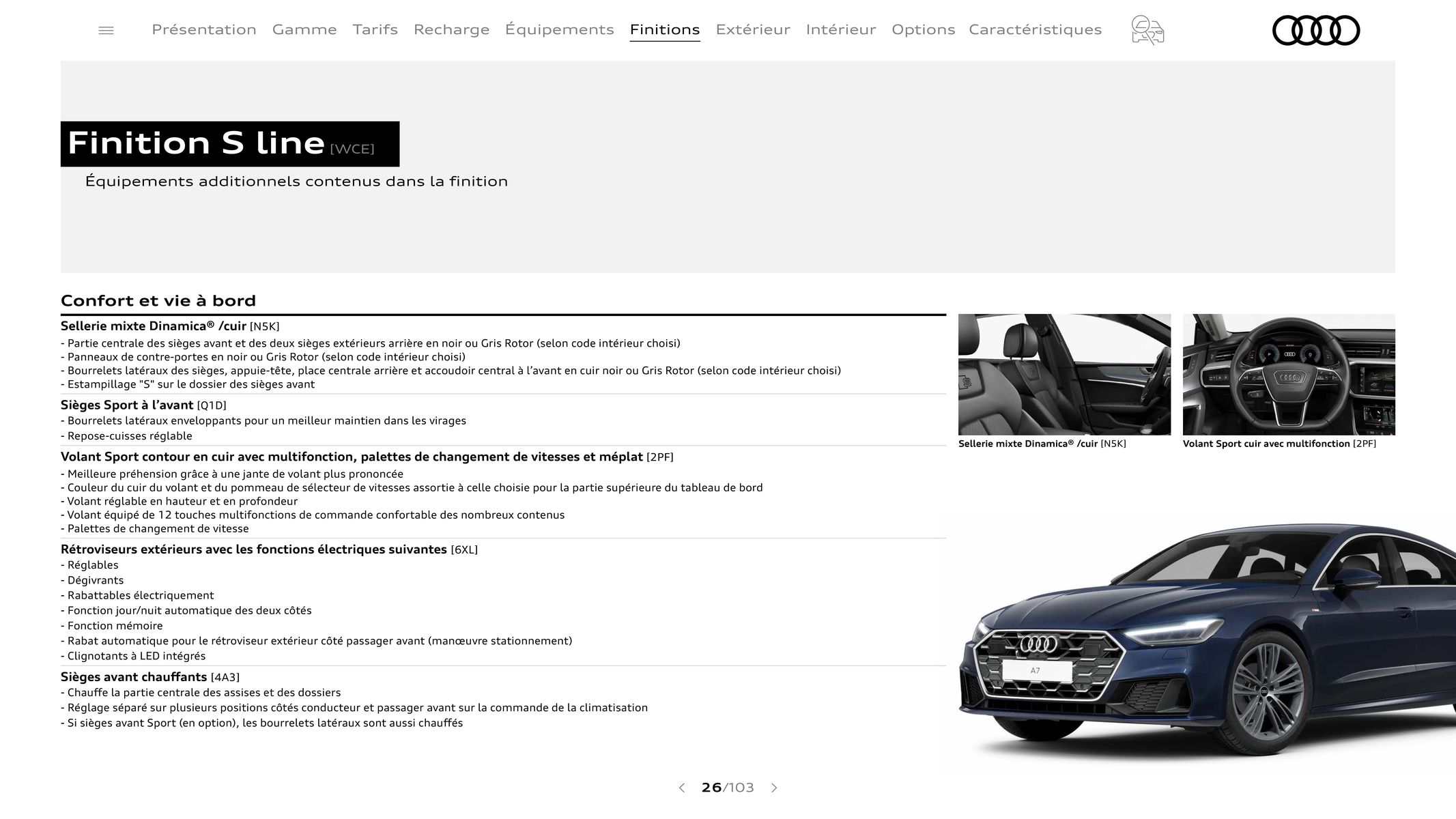The height and width of the screenshot is (819, 1456).
Task: Click the dealer contact icon
Action: (1147, 30)
